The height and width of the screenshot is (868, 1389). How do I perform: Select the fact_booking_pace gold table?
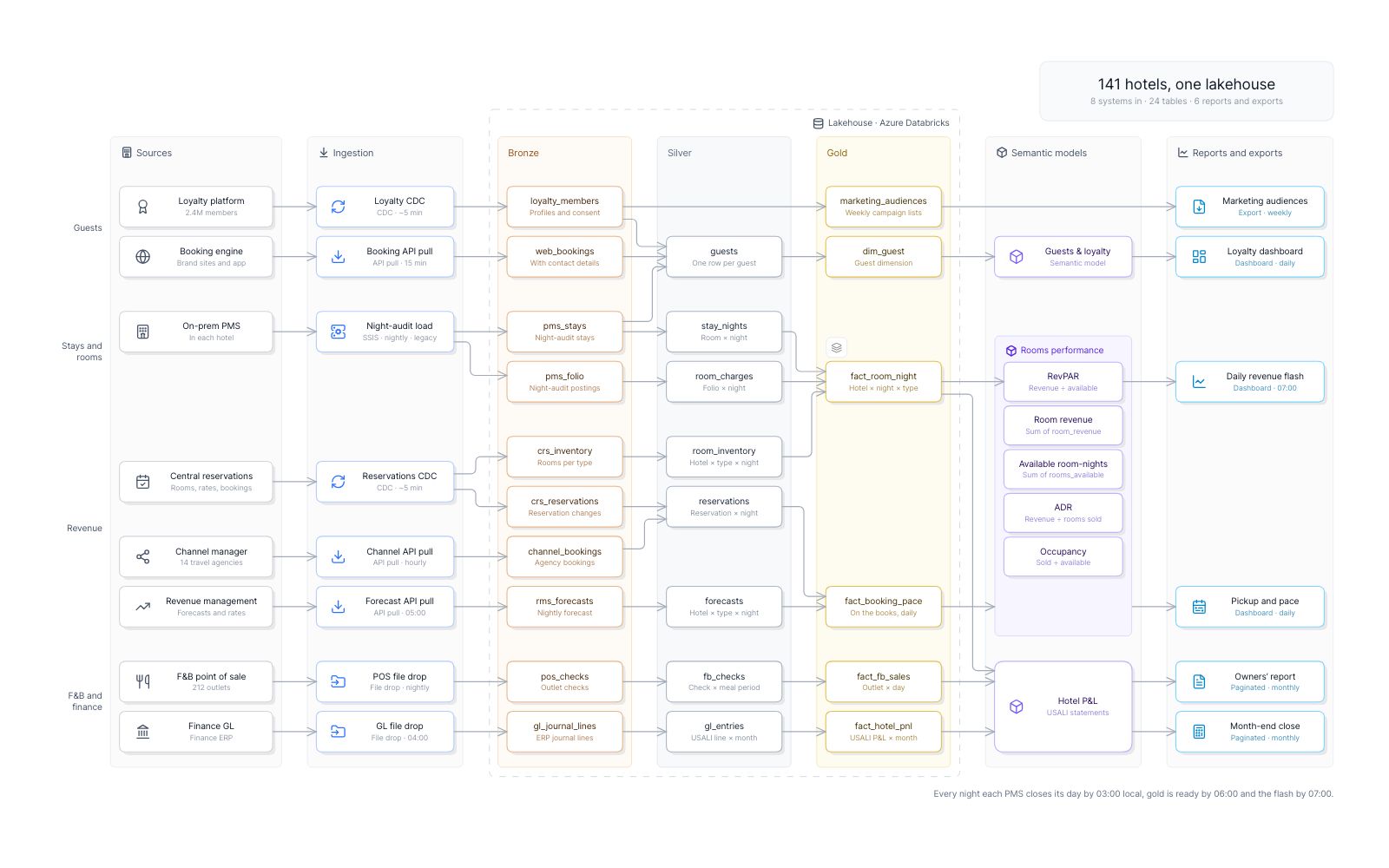click(x=884, y=607)
